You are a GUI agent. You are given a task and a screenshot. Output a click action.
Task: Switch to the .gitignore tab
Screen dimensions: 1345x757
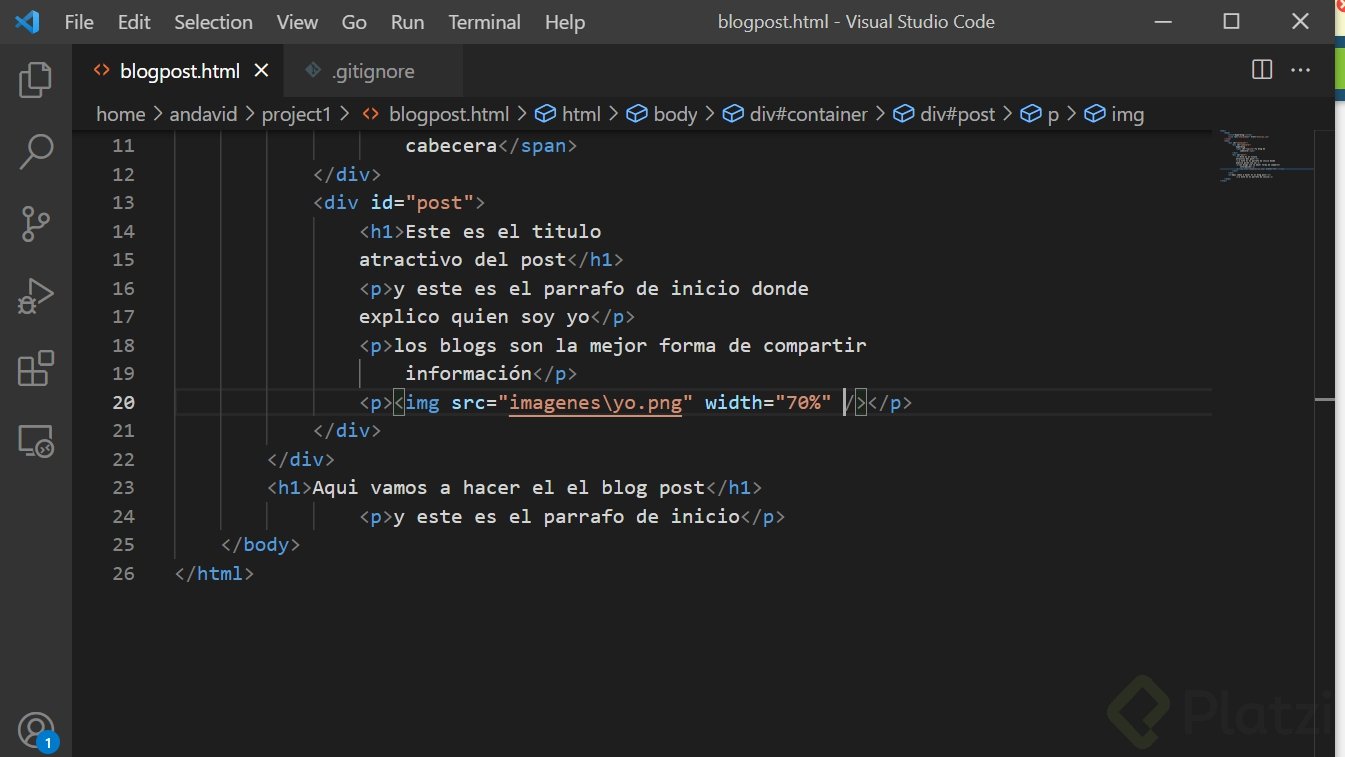(x=372, y=71)
